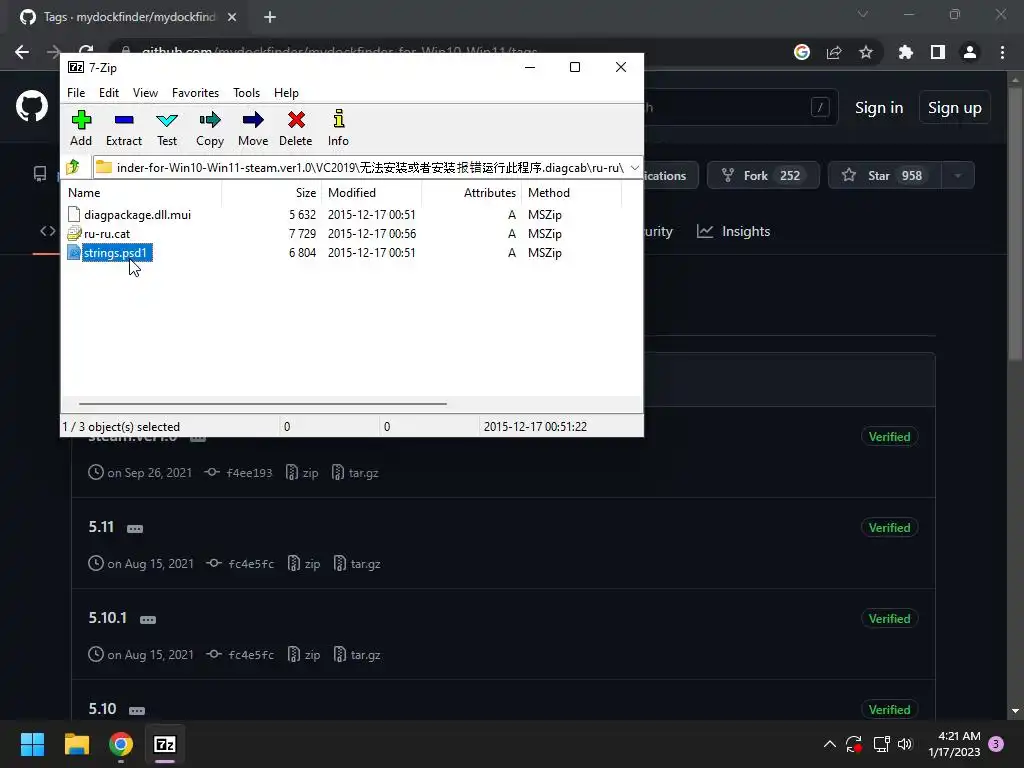This screenshot has width=1024, height=768.
Task: Click the Verified badge of tag 5.10.1
Action: pos(889,618)
